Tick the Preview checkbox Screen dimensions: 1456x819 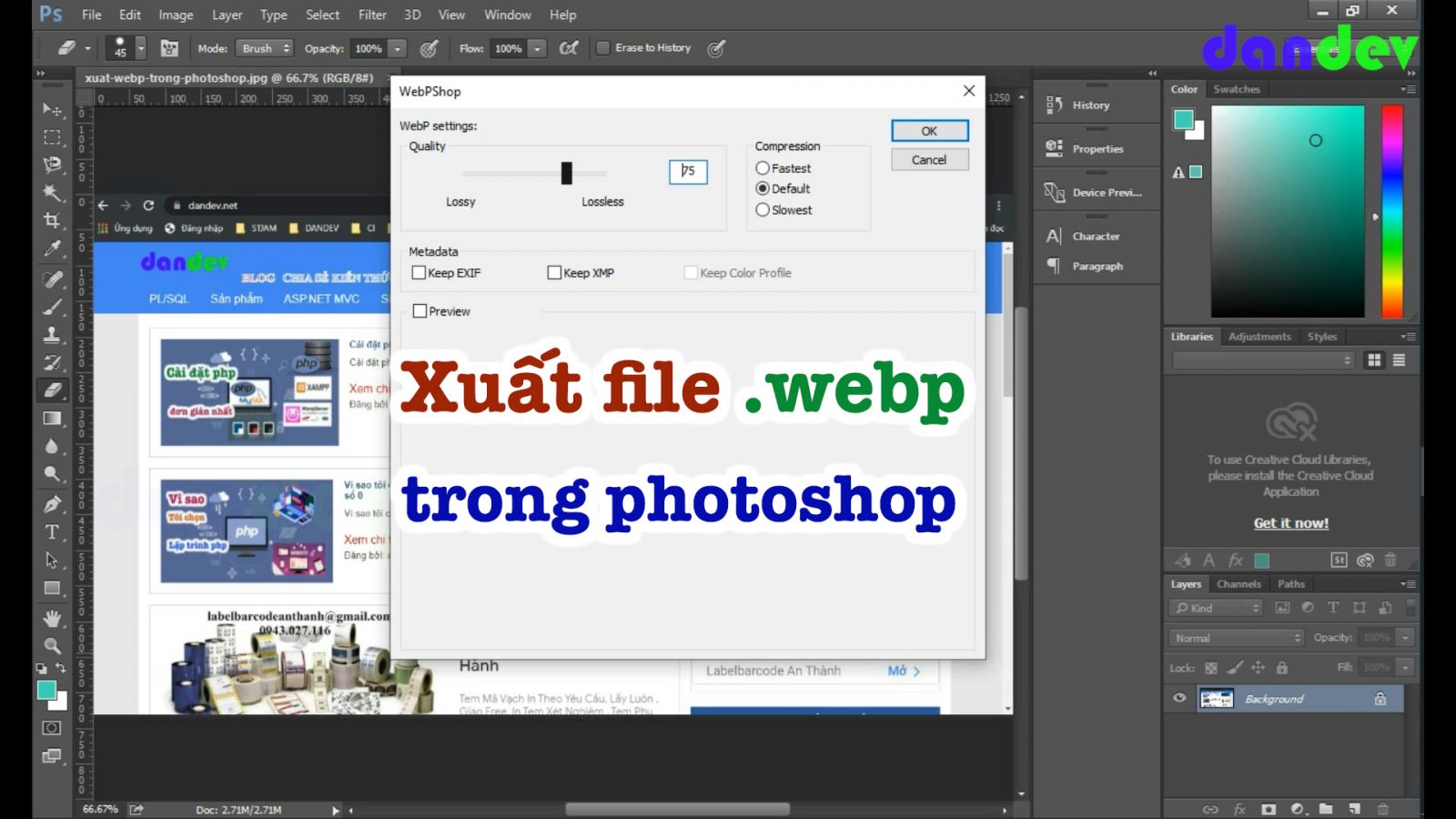pyautogui.click(x=420, y=311)
